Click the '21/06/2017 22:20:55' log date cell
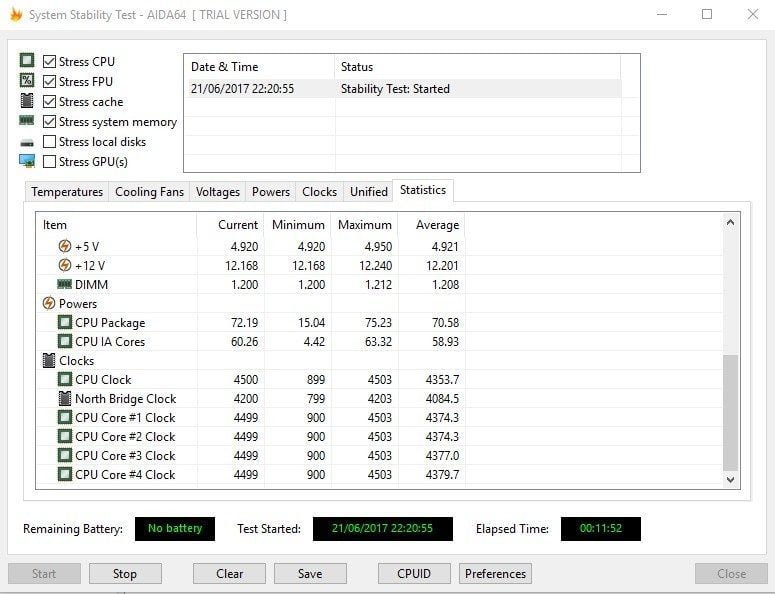 click(x=242, y=89)
